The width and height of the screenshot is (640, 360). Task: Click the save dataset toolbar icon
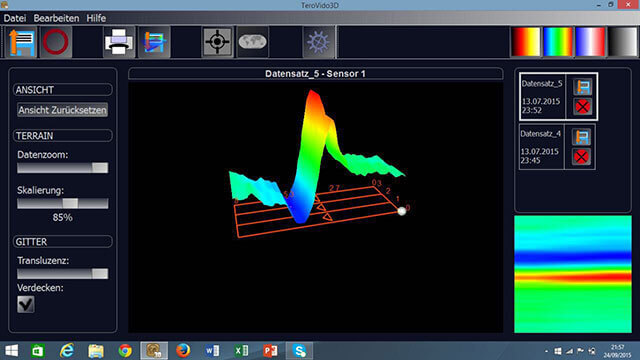(x=22, y=42)
